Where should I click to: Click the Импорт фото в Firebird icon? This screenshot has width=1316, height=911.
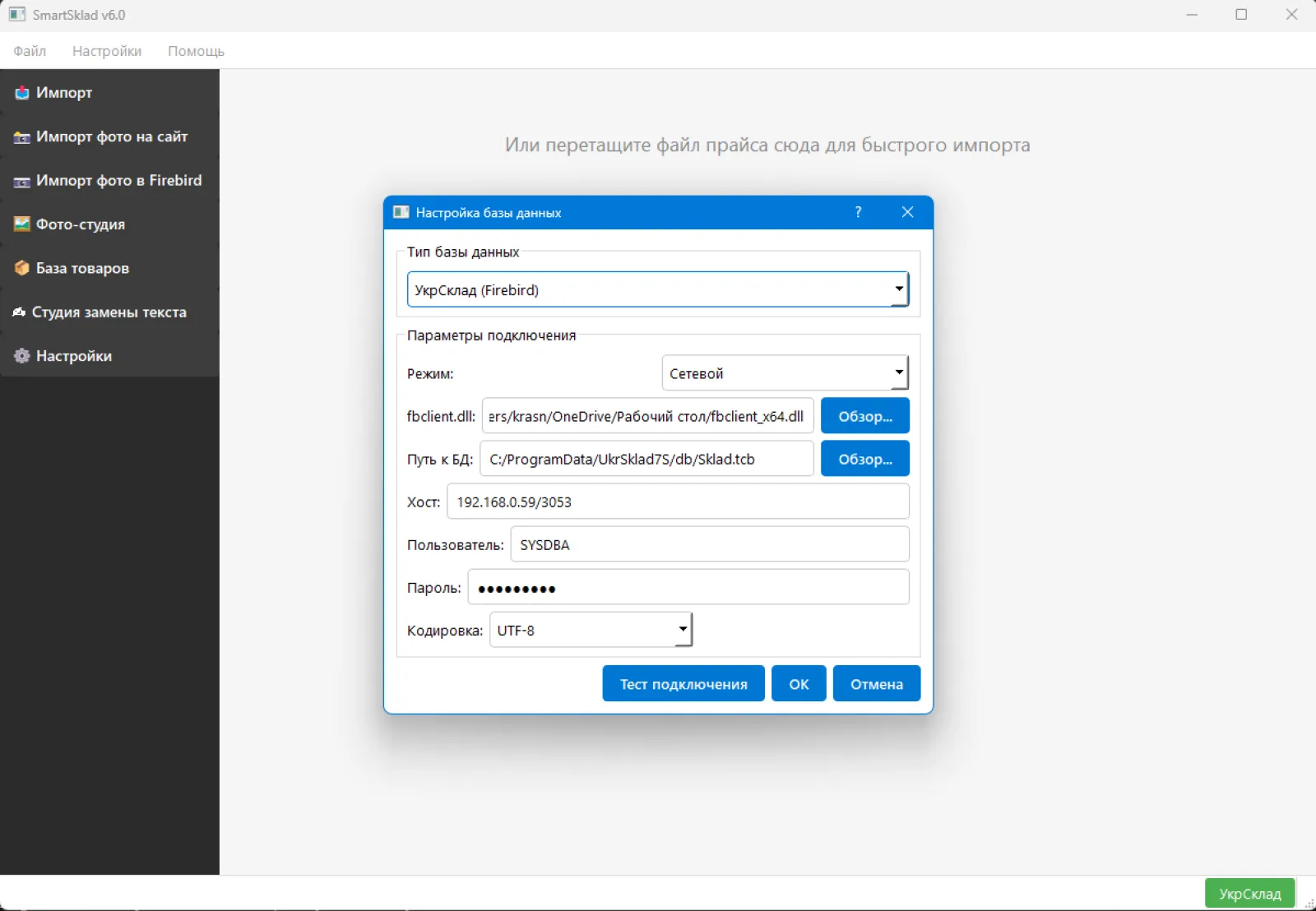point(22,181)
